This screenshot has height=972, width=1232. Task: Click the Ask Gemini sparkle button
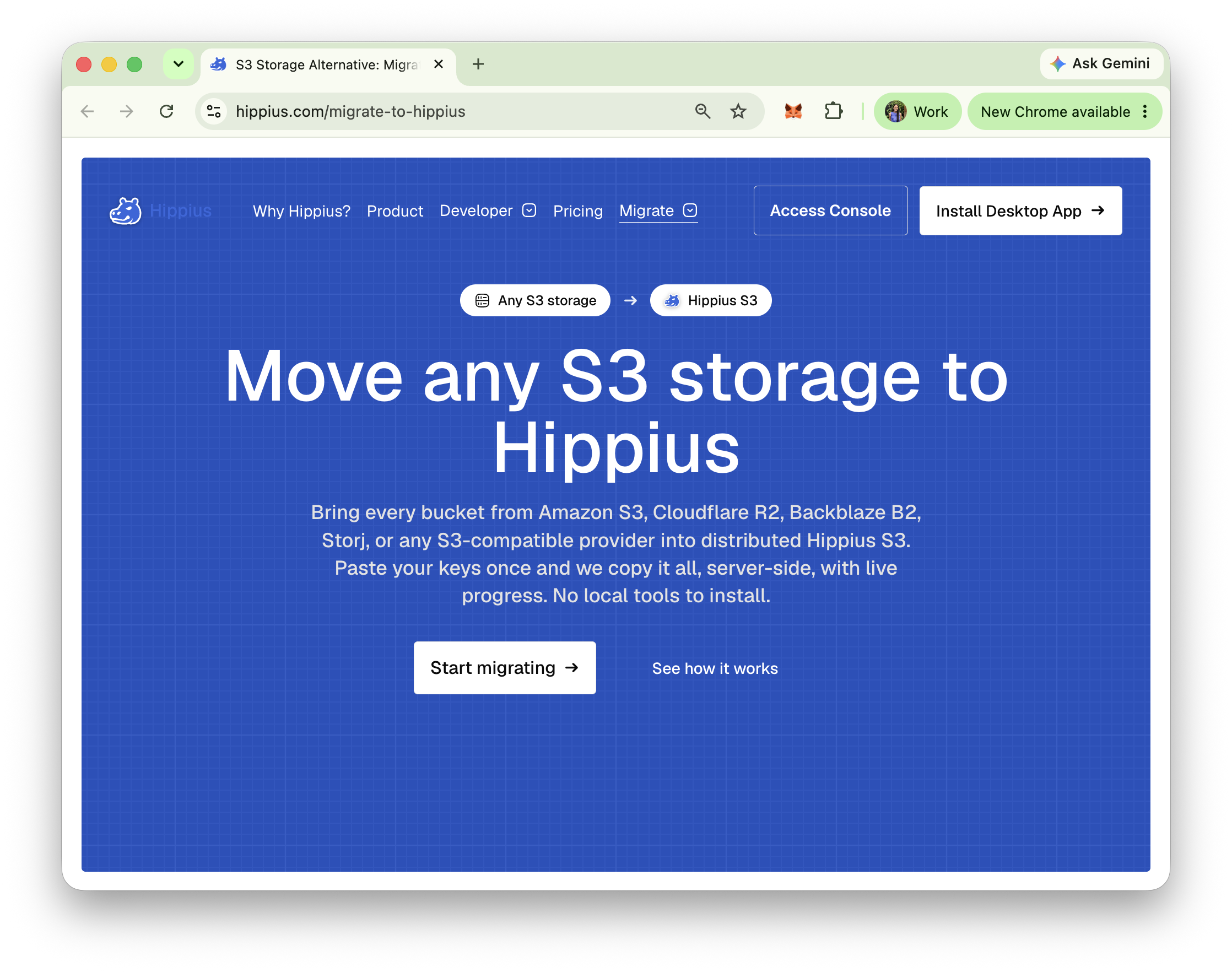pyautogui.click(x=1101, y=64)
